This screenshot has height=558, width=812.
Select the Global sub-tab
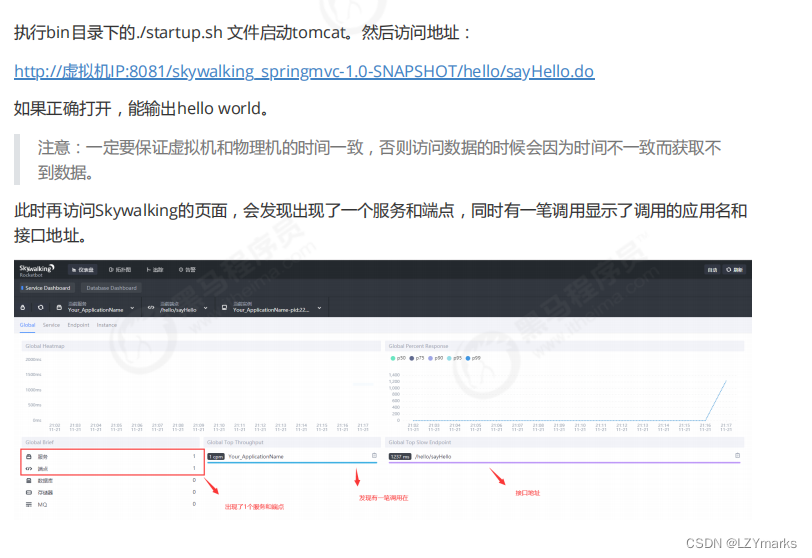(x=27, y=325)
